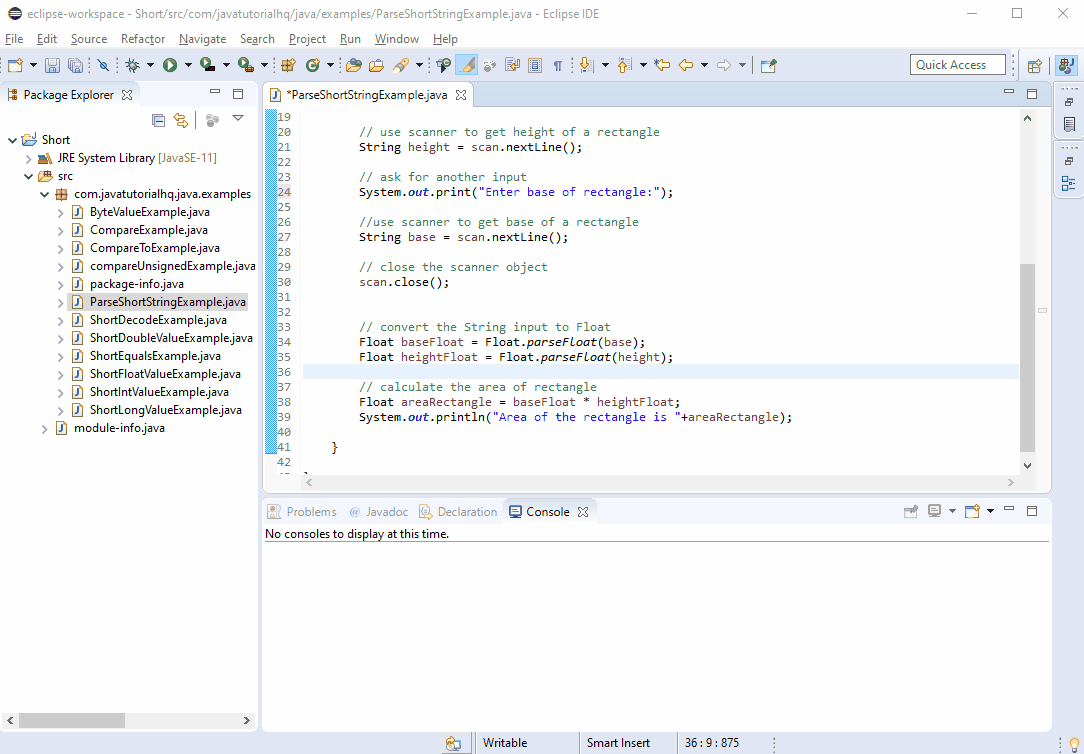Open the Run configurations dropdown arrow
This screenshot has width=1084, height=754.
coord(187,65)
